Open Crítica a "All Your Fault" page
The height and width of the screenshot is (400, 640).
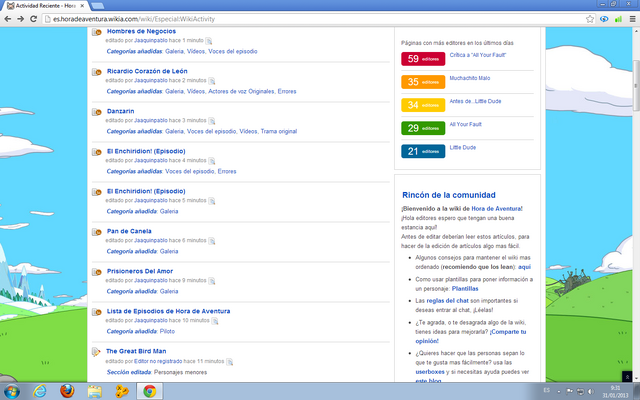click(478, 55)
